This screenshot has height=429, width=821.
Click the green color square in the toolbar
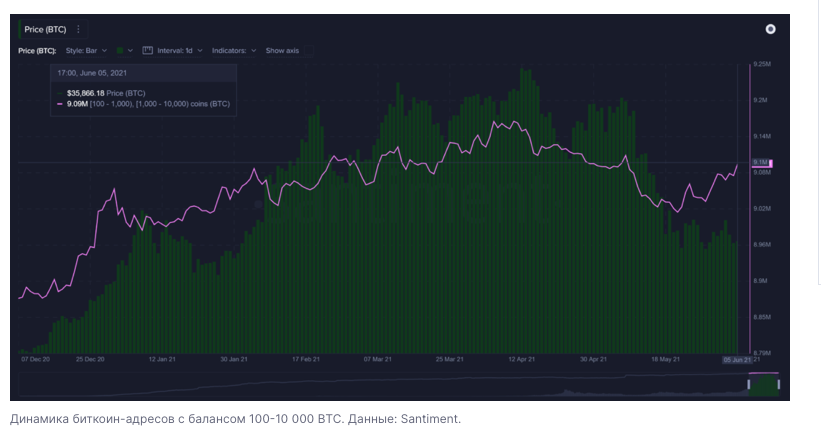point(120,50)
